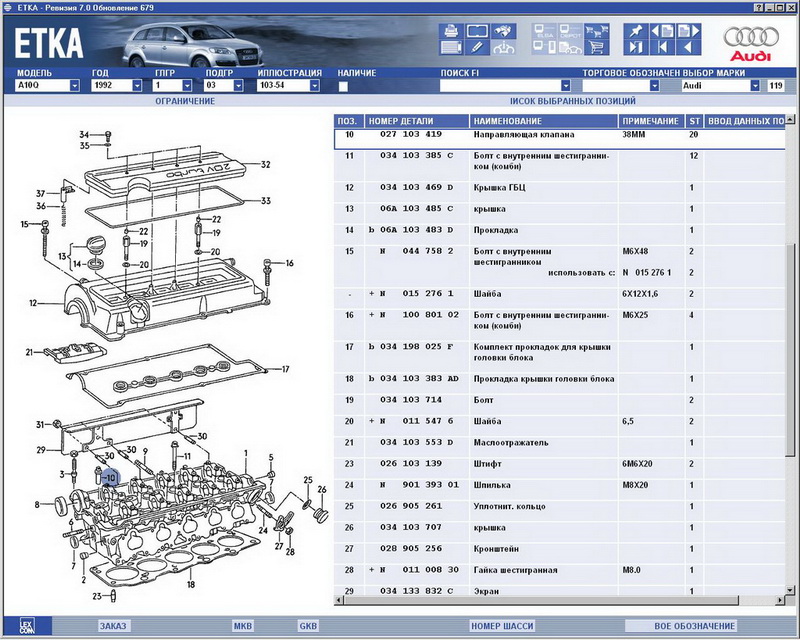Open the ВЫБОР МАРКИ dropdown showing Audi
Image resolution: width=800 pixels, height=640 pixels.
(755, 85)
